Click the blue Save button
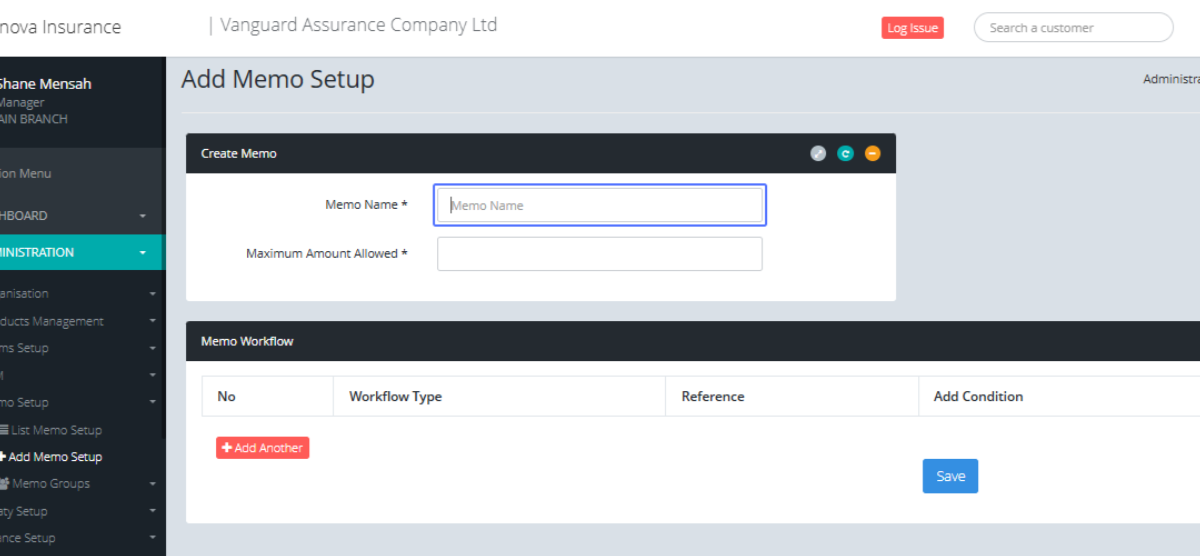Viewport: 1200px width, 556px height. pos(950,476)
